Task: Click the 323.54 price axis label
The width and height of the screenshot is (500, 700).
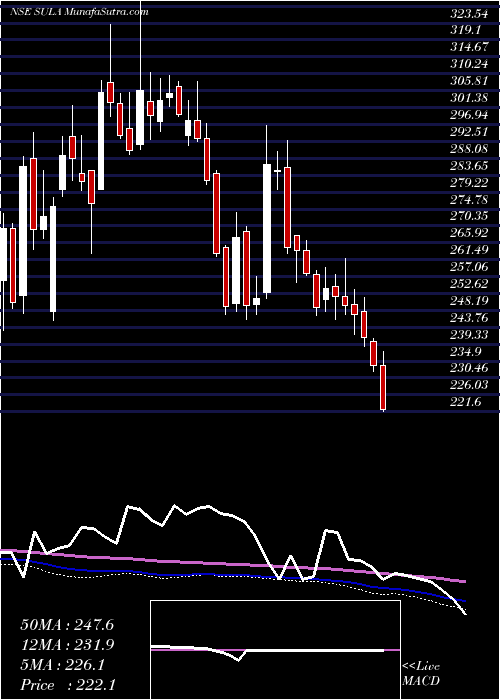Action: point(468,14)
